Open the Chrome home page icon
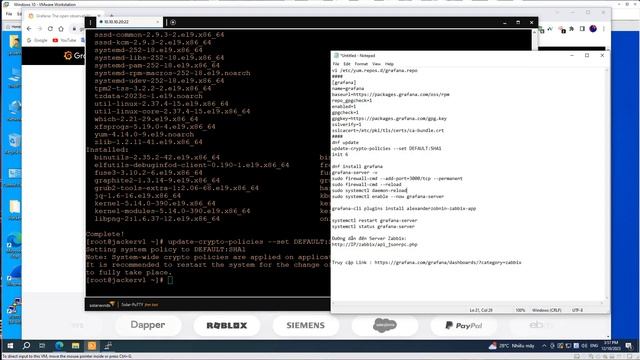Screen dimensions: 640x360 (x=61, y=29)
